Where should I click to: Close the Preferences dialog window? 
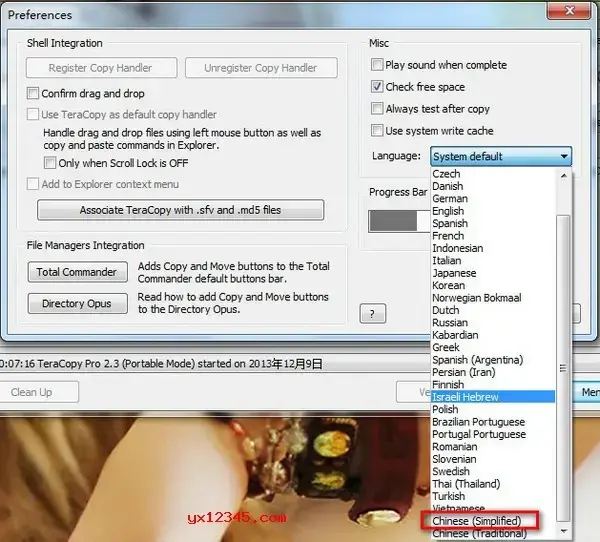pyautogui.click(x=568, y=10)
